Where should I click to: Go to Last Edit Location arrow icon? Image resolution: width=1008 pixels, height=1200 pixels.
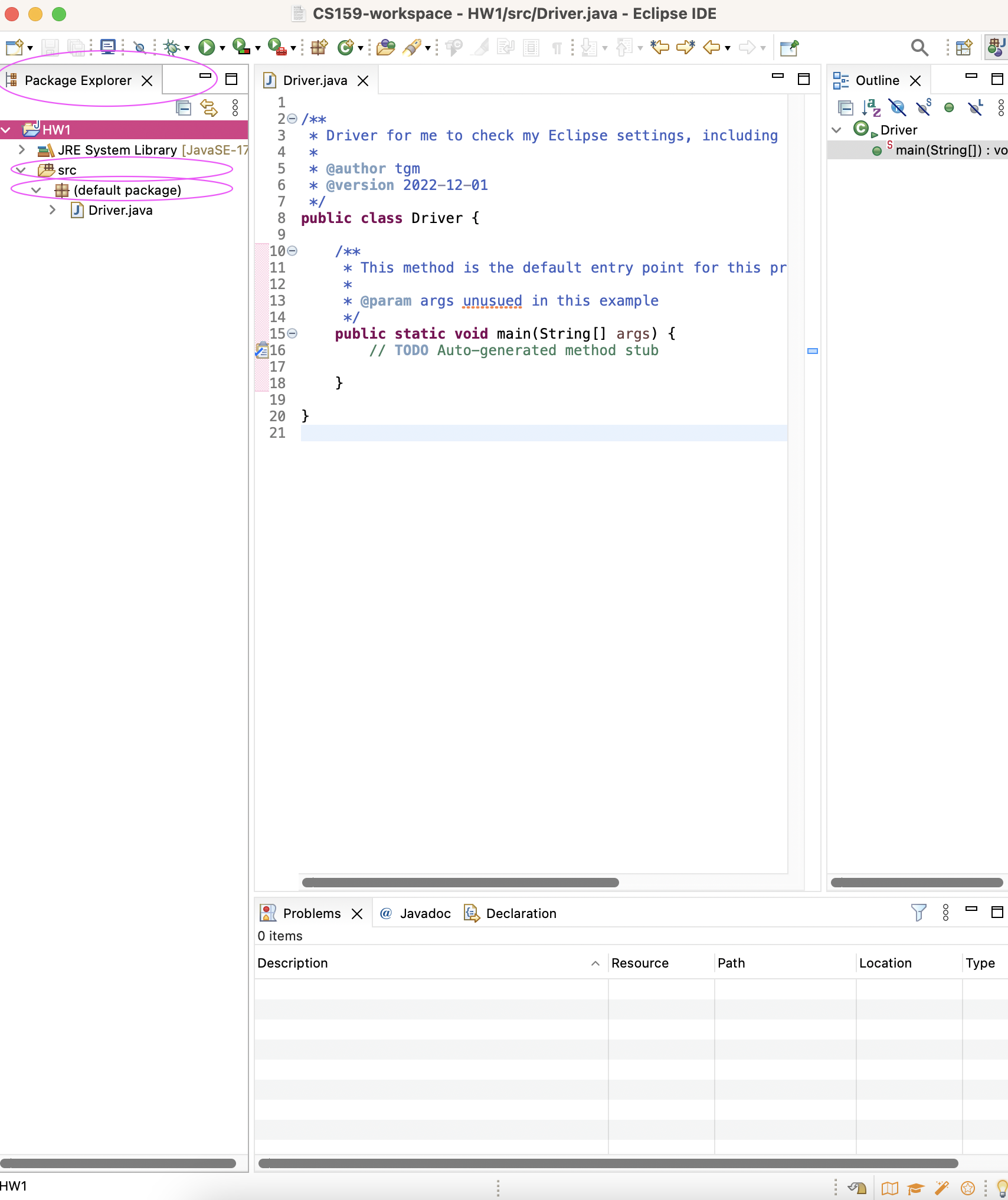[660, 47]
